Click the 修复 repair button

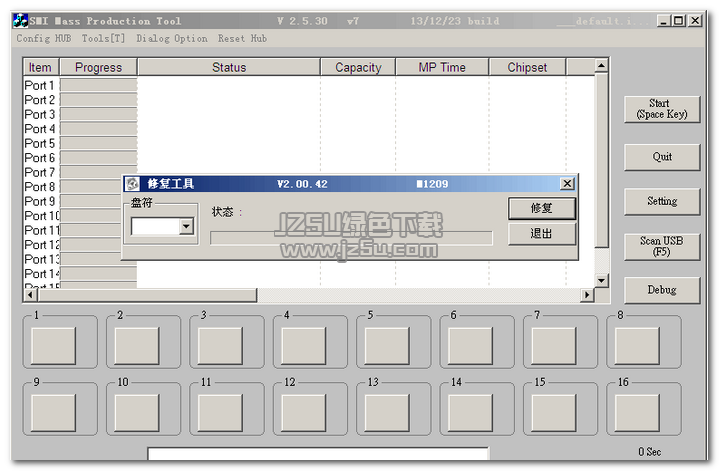pos(542,209)
